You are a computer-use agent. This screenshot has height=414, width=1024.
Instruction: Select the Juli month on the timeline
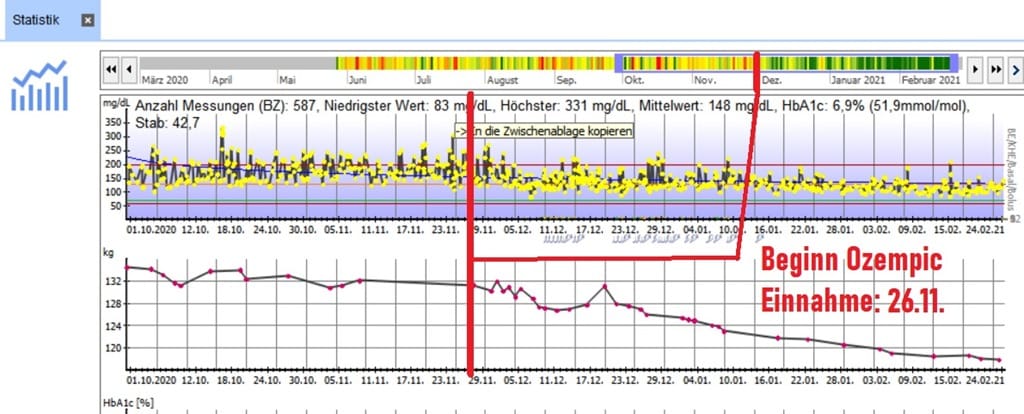pyautogui.click(x=423, y=80)
